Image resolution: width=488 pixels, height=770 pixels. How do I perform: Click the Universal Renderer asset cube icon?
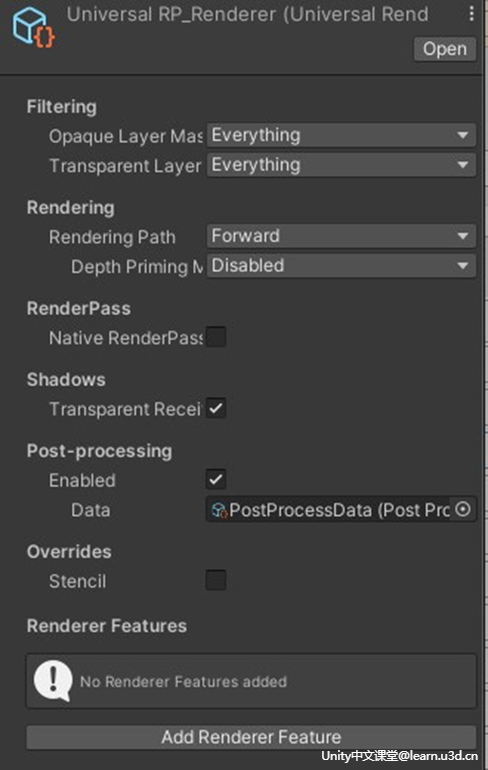33,28
